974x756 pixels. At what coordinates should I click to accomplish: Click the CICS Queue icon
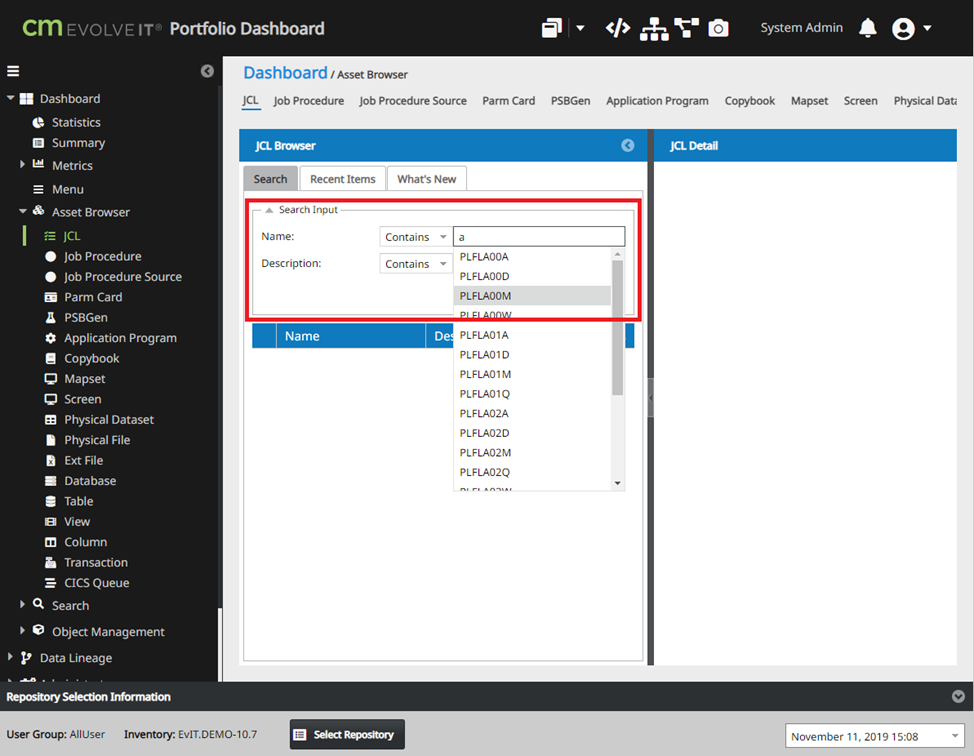[50, 583]
